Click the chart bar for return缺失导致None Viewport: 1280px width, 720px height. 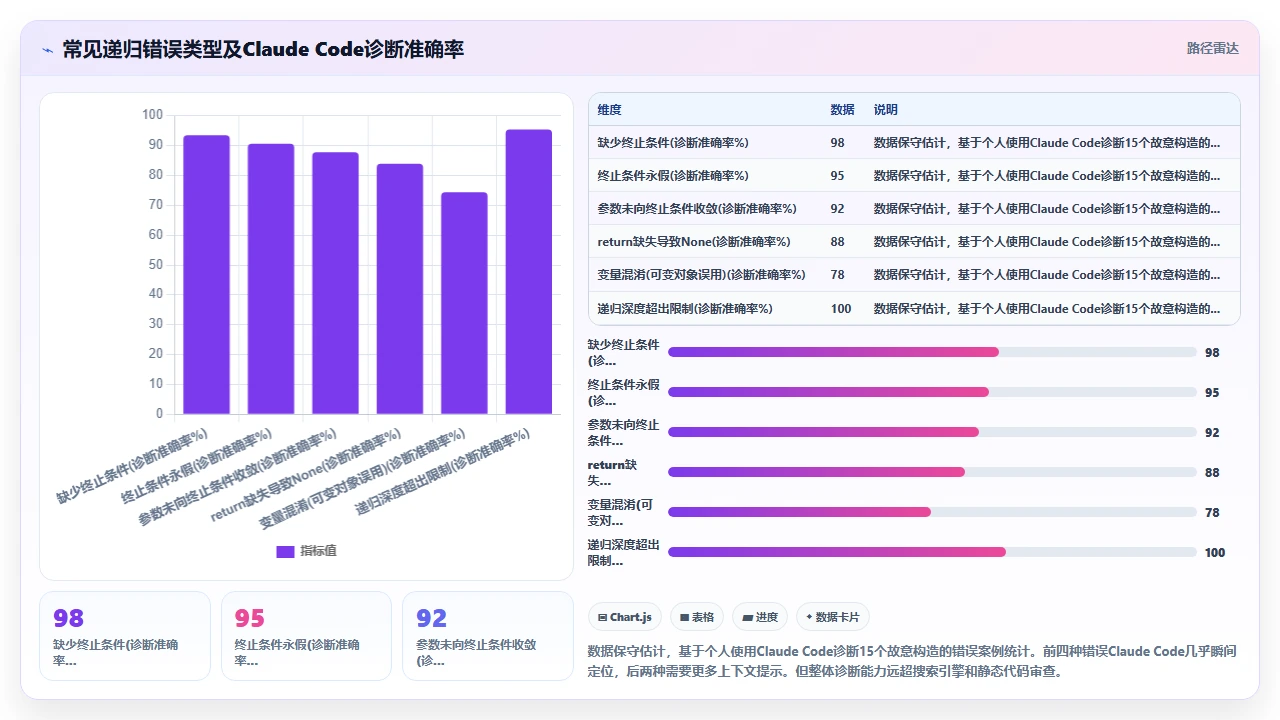(x=400, y=289)
